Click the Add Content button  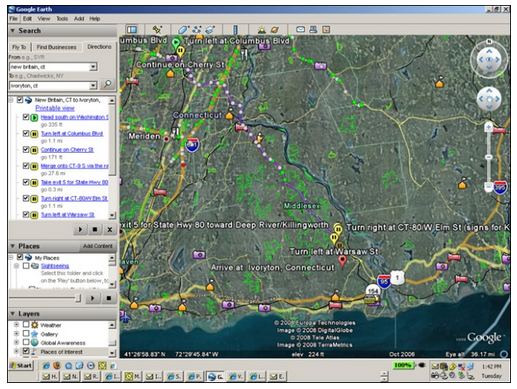point(98,246)
